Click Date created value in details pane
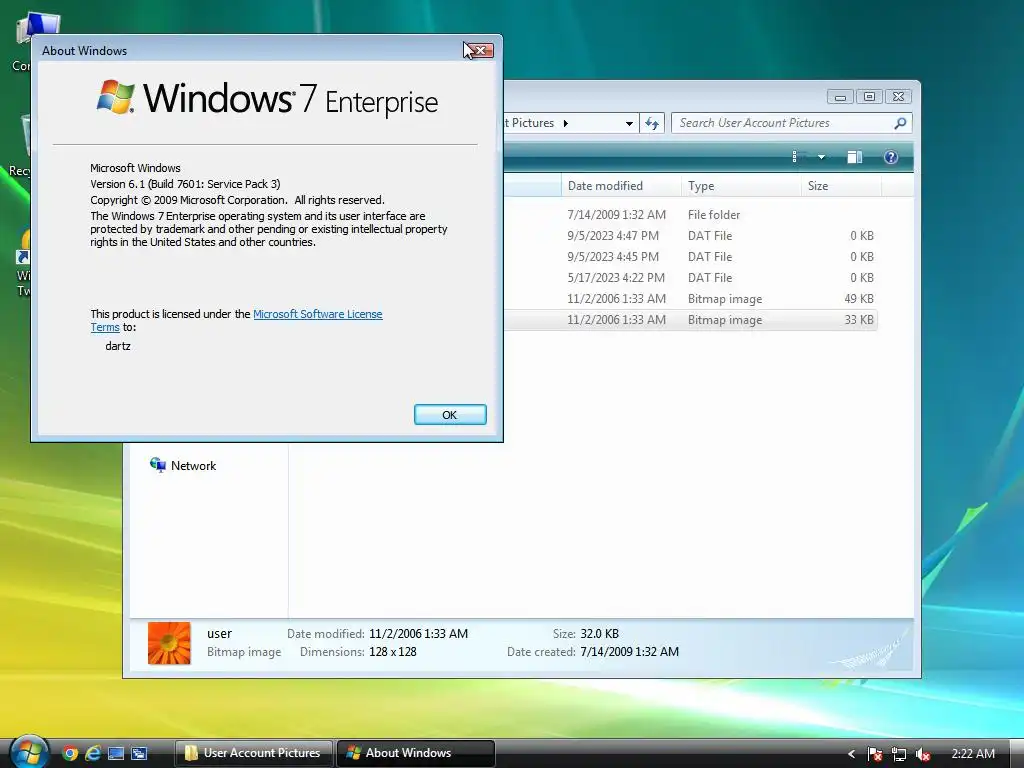 (630, 652)
